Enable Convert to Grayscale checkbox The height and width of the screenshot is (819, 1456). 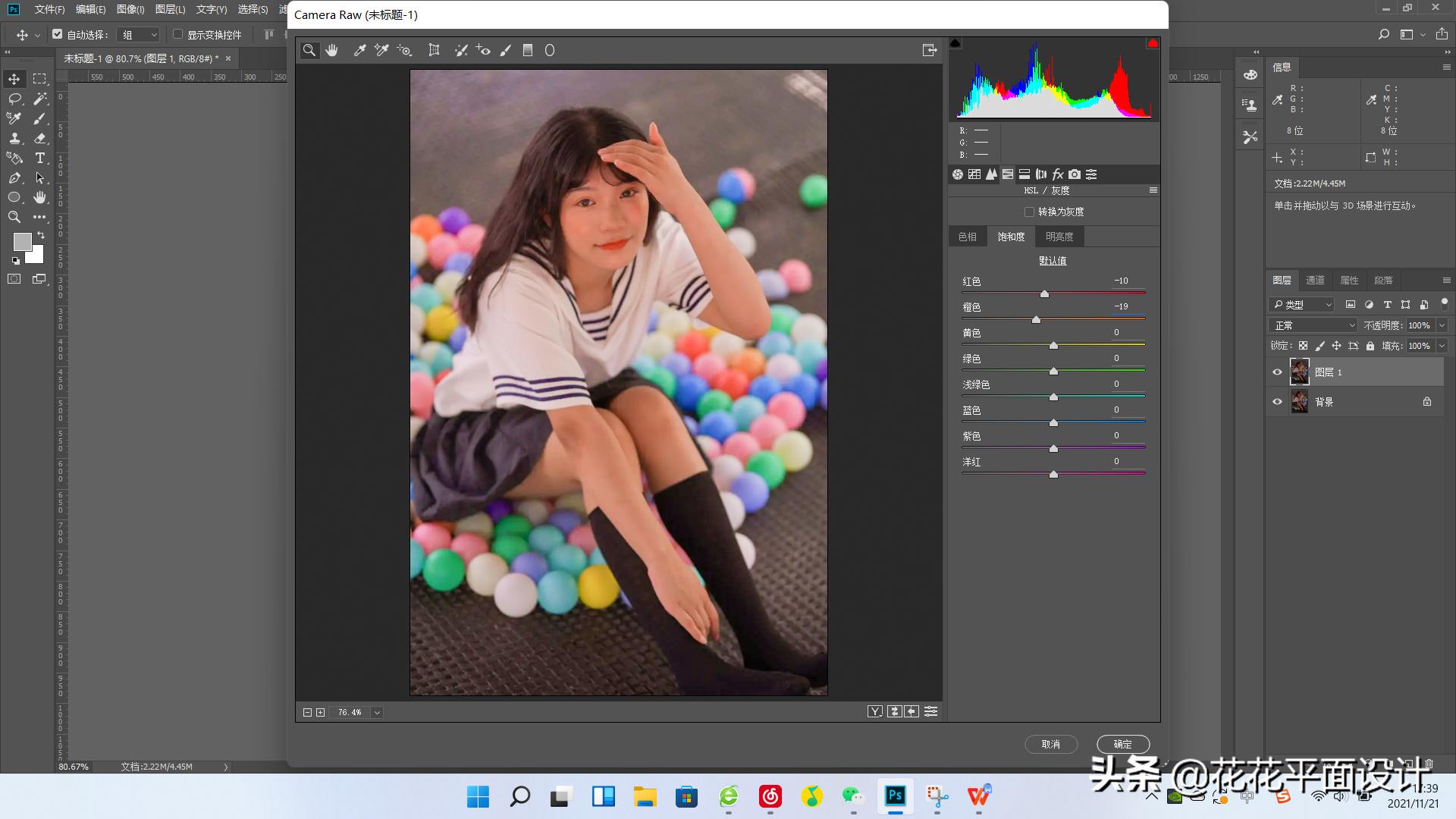click(1029, 212)
